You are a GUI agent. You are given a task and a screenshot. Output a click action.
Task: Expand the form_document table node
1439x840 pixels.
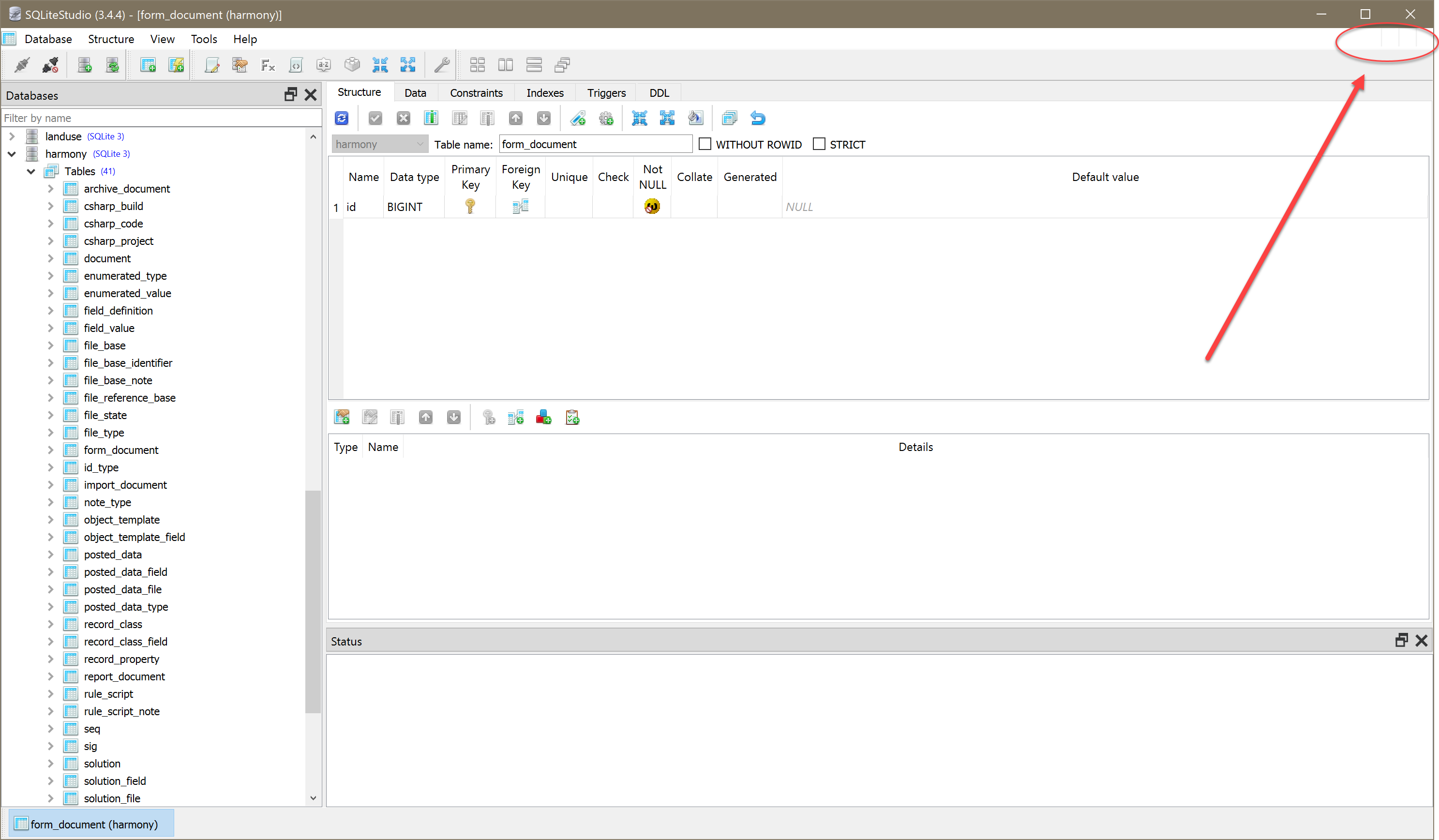(50, 450)
